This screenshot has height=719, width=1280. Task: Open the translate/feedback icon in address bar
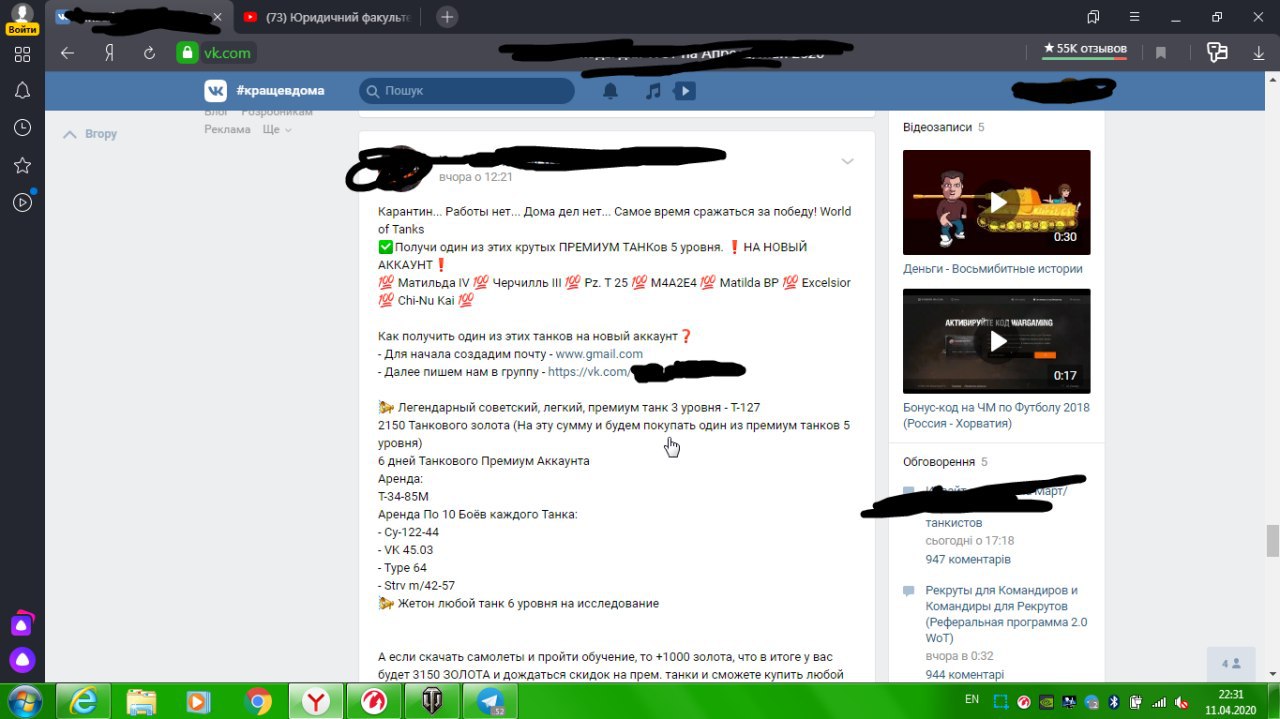point(1217,53)
